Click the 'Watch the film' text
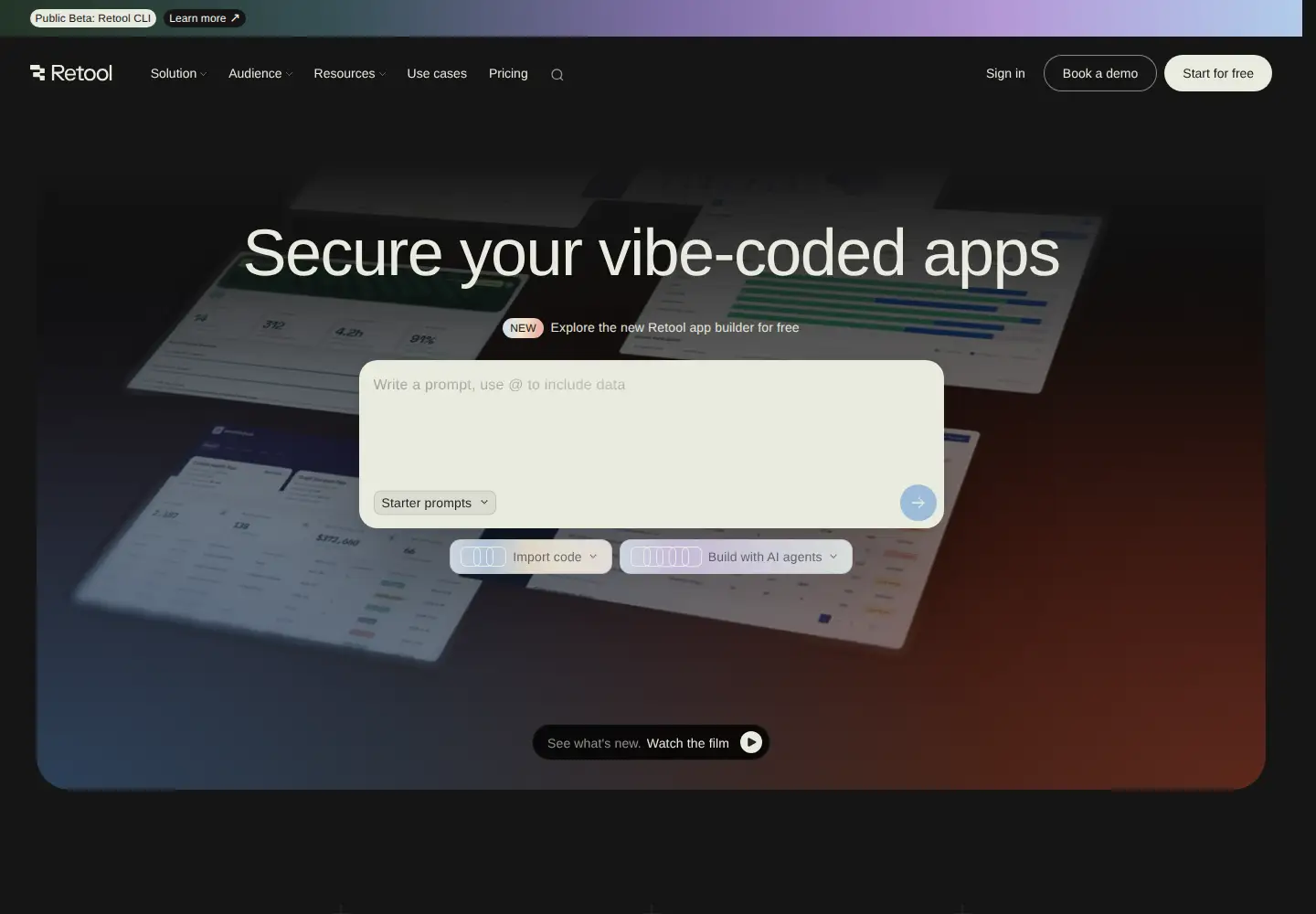This screenshot has height=914, width=1316. 688,743
